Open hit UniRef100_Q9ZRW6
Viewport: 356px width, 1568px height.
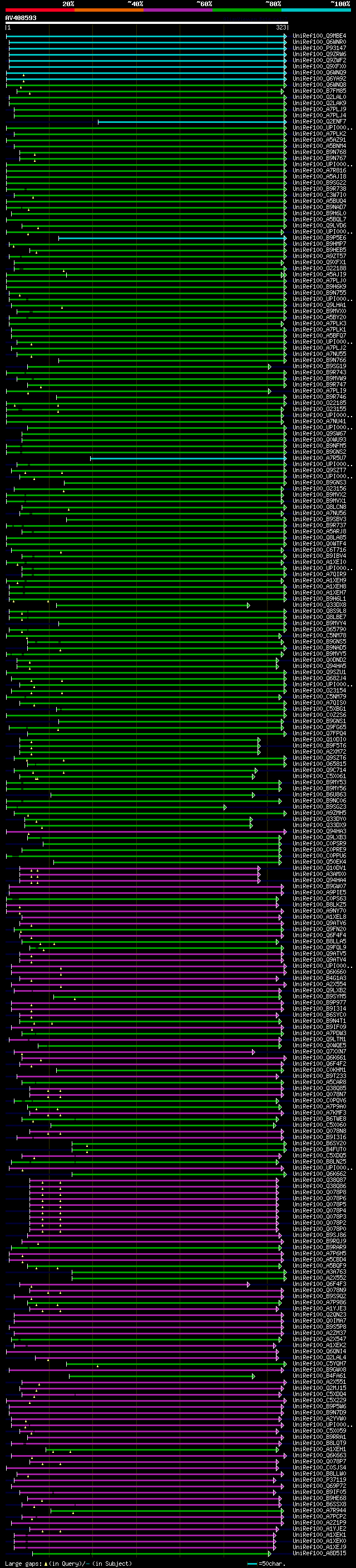pyautogui.click(x=319, y=54)
